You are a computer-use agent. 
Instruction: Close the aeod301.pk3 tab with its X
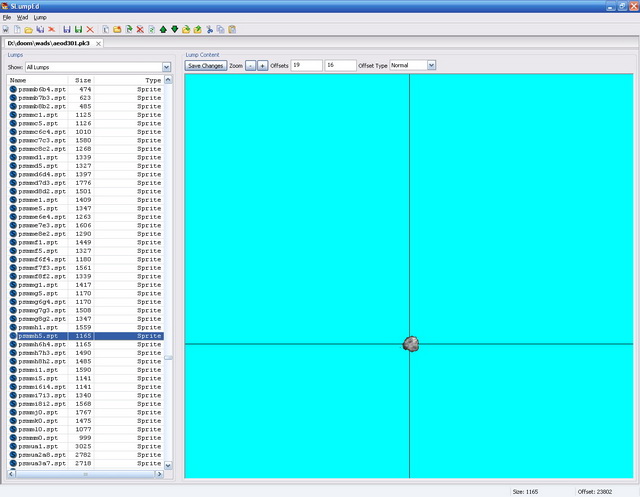tap(99, 44)
